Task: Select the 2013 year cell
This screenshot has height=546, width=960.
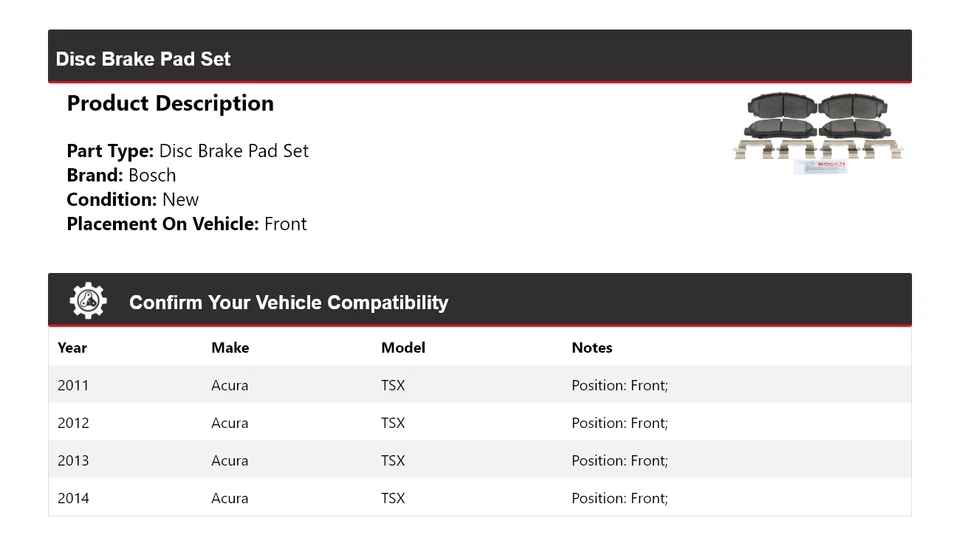Action: click(x=73, y=461)
